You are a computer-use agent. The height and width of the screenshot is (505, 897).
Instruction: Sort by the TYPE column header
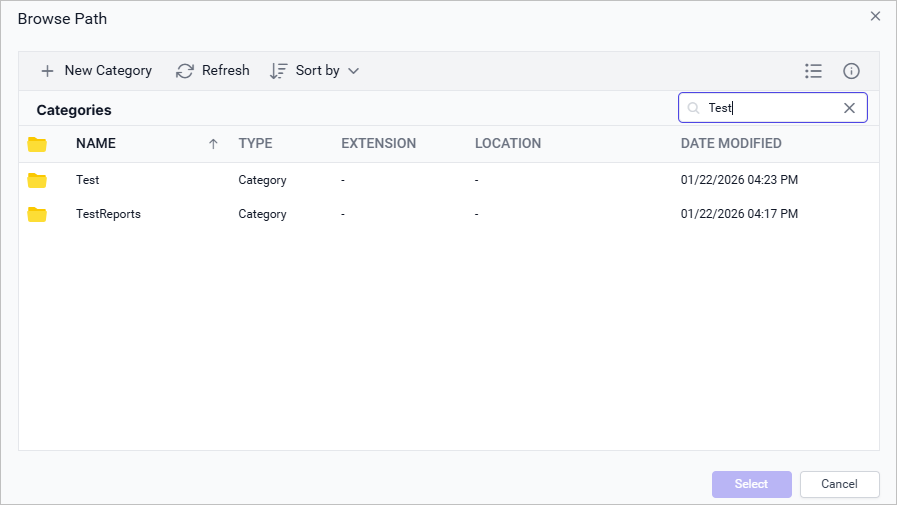255,144
